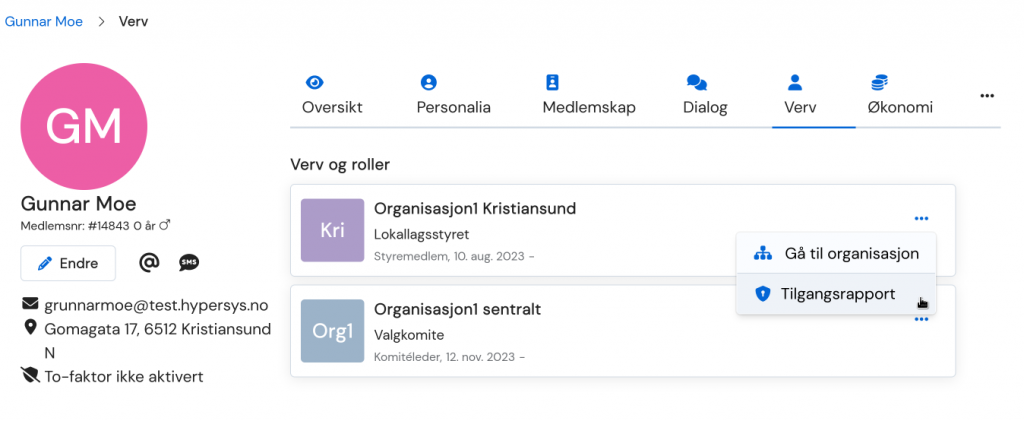
Task: Click the eye icon above Oversikt
Action: [x=315, y=82]
